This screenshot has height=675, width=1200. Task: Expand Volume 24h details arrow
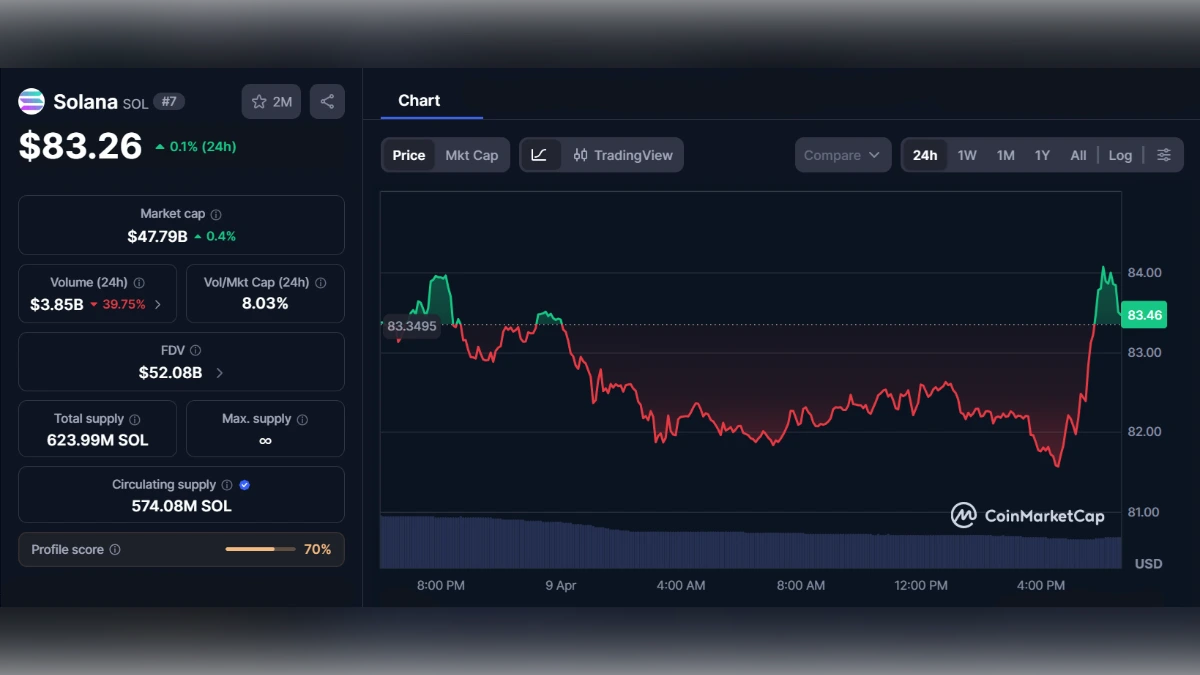point(159,305)
